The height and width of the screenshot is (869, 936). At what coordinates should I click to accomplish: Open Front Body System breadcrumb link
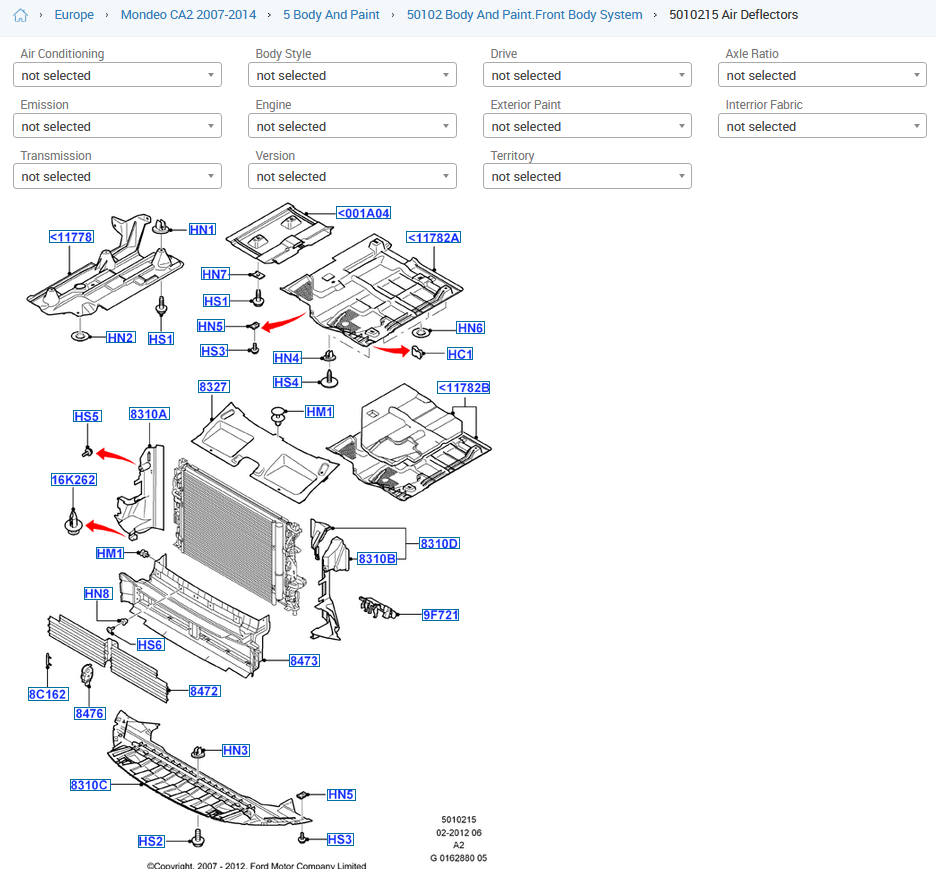(524, 15)
